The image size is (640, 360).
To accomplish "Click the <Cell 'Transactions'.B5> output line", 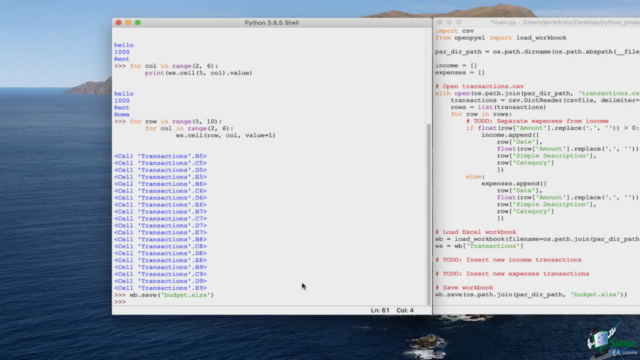I will (x=160, y=156).
